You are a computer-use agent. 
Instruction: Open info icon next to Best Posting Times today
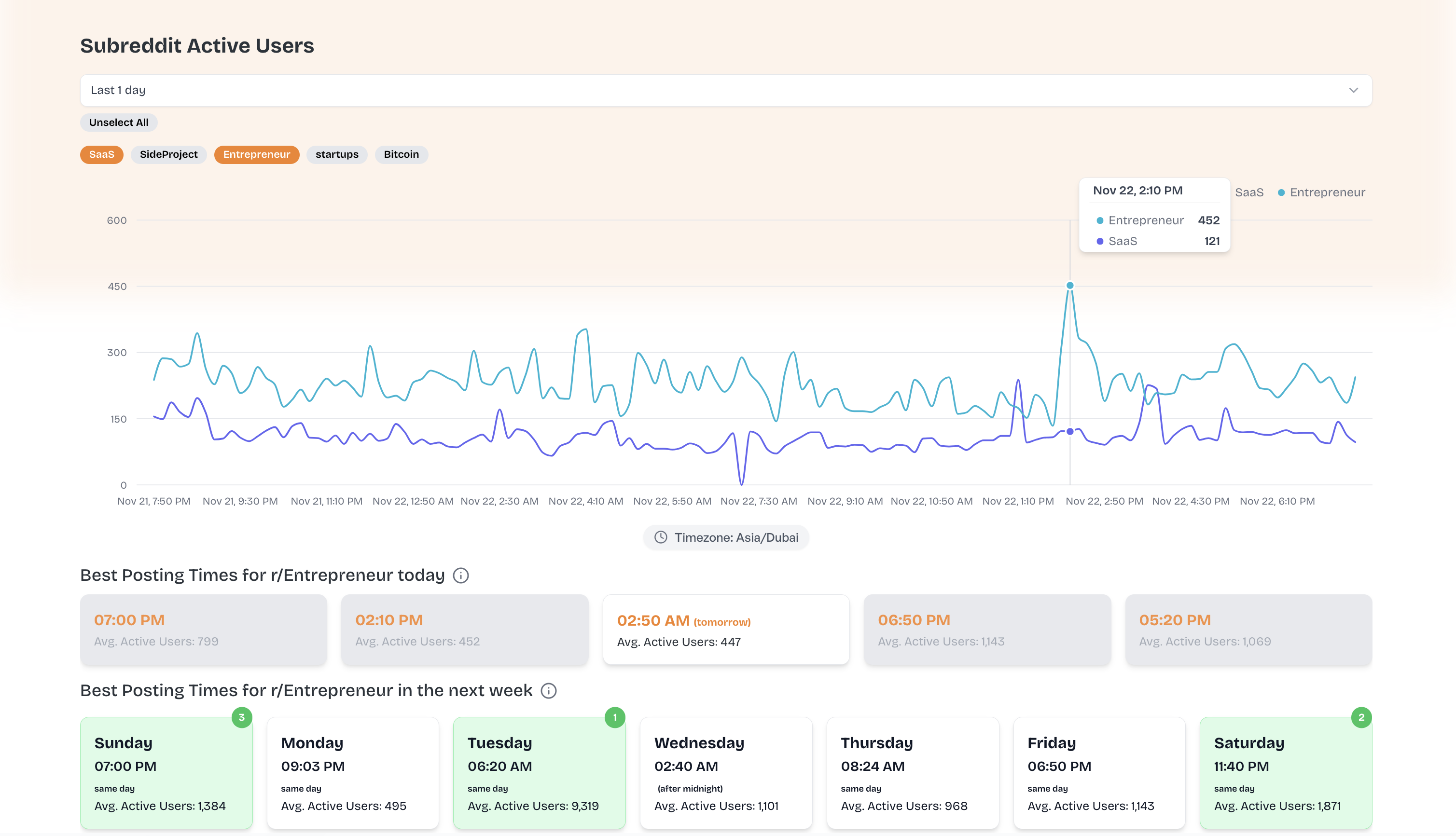[460, 576]
